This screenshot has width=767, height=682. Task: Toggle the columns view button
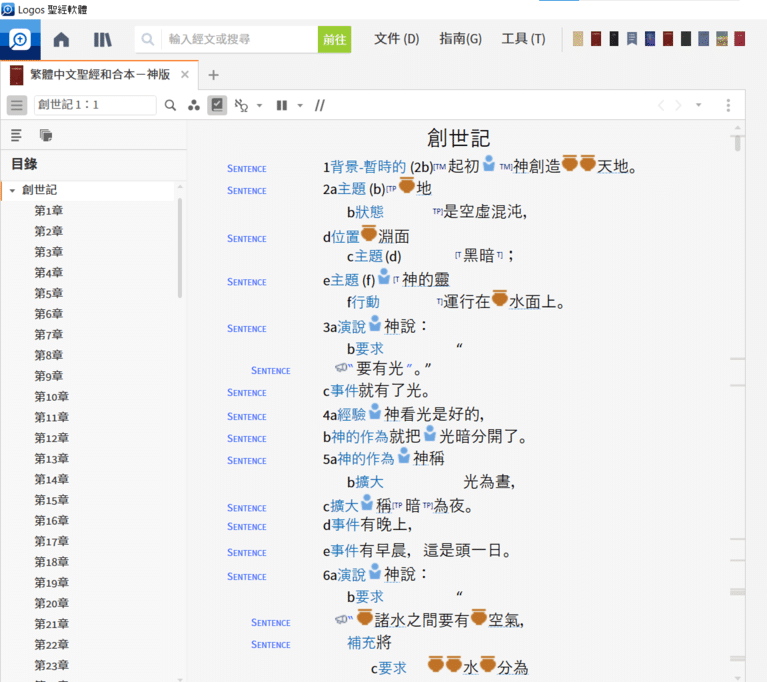(x=281, y=105)
